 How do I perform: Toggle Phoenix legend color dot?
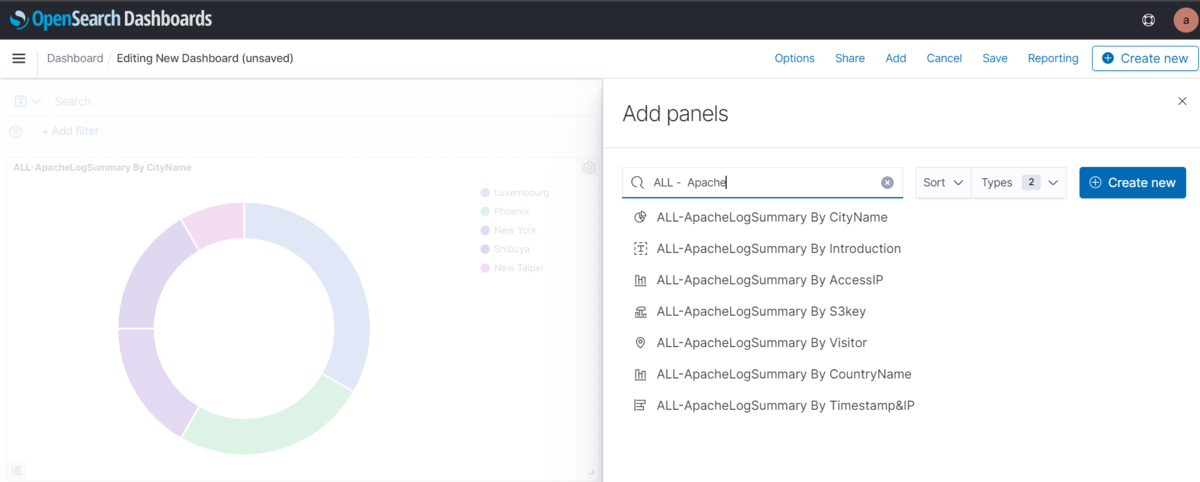point(485,212)
